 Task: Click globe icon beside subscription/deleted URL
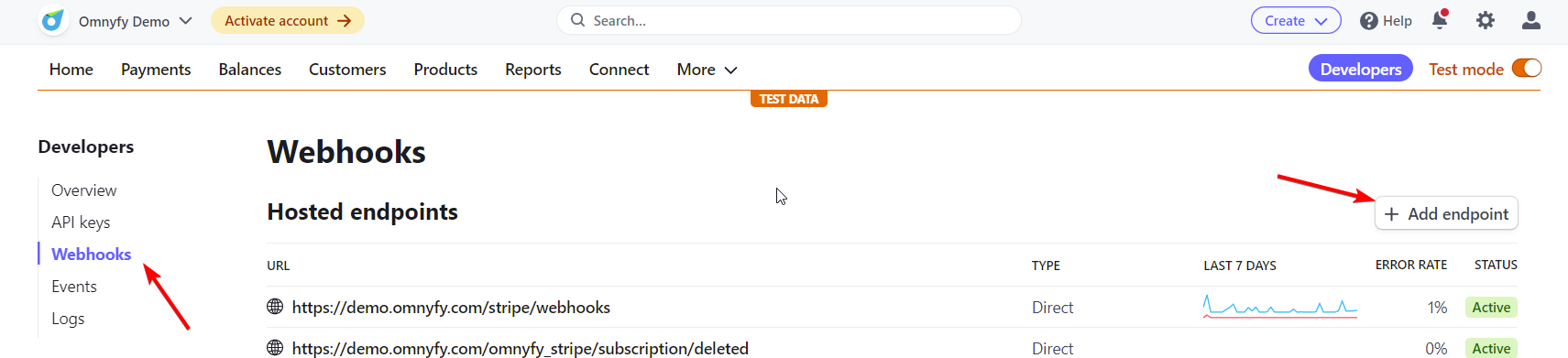pyautogui.click(x=275, y=348)
